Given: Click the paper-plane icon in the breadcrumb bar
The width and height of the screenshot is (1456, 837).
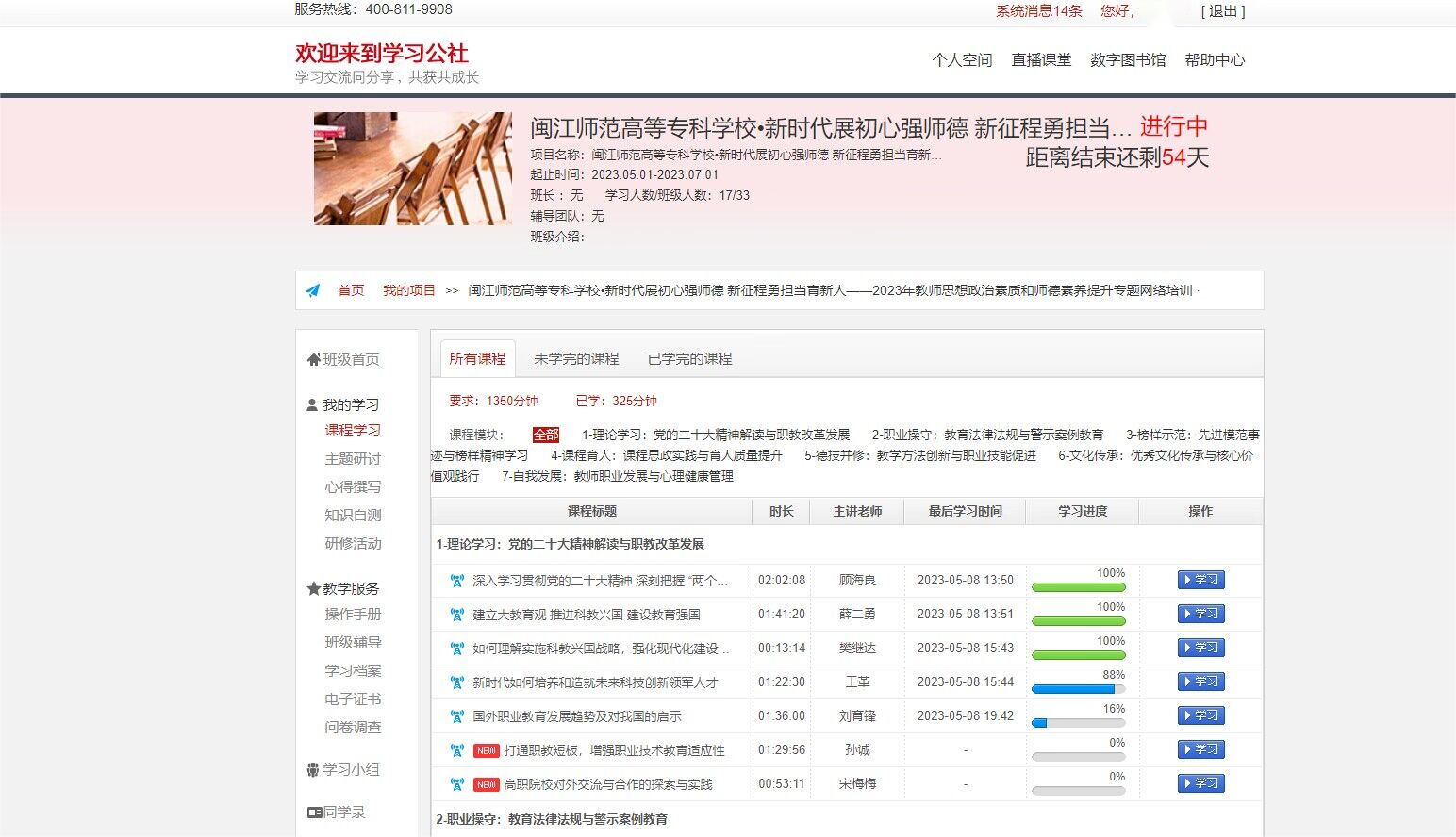Looking at the screenshot, I should pos(313,290).
